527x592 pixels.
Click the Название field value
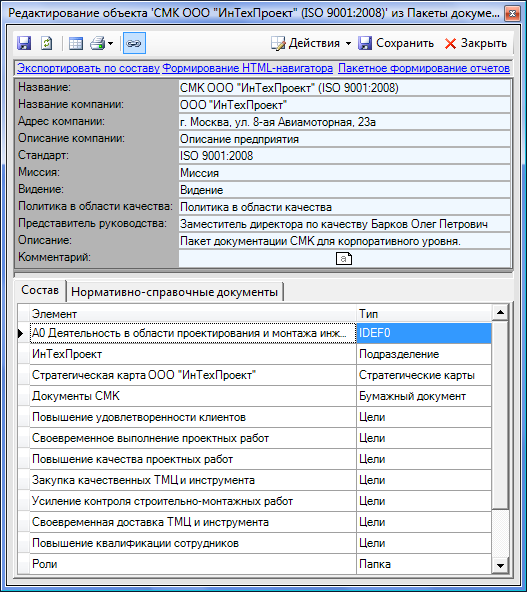(x=344, y=88)
